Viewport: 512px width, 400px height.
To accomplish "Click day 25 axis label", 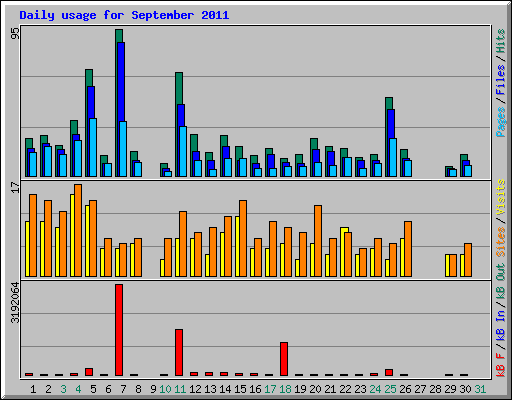I will (x=390, y=389).
